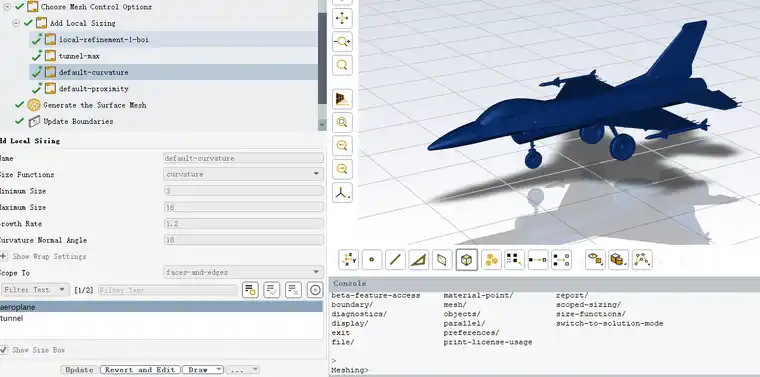Open the Size Functions curvature dropdown
760x377 pixels.
click(x=243, y=174)
